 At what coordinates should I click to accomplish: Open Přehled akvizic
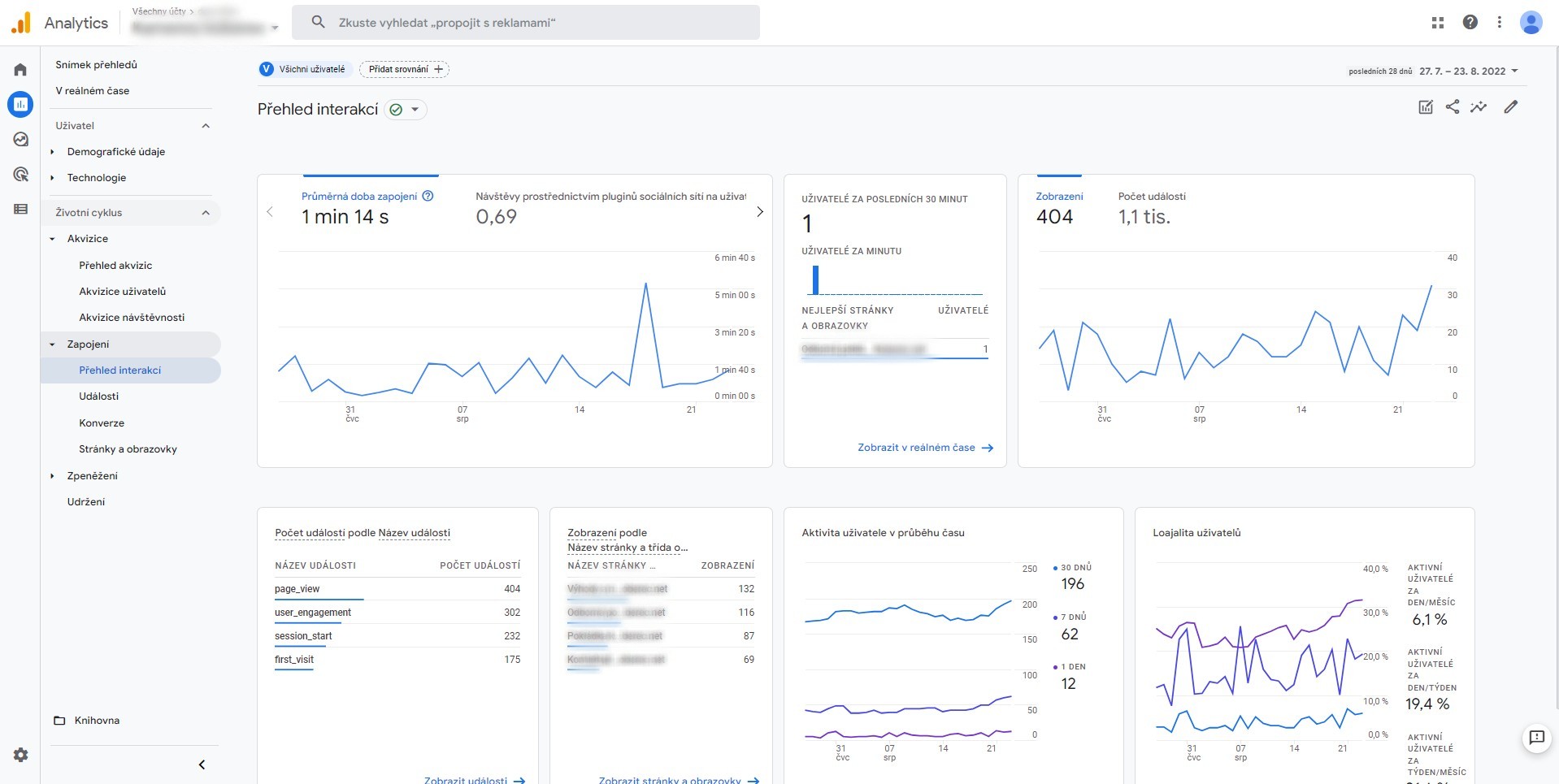pyautogui.click(x=115, y=266)
